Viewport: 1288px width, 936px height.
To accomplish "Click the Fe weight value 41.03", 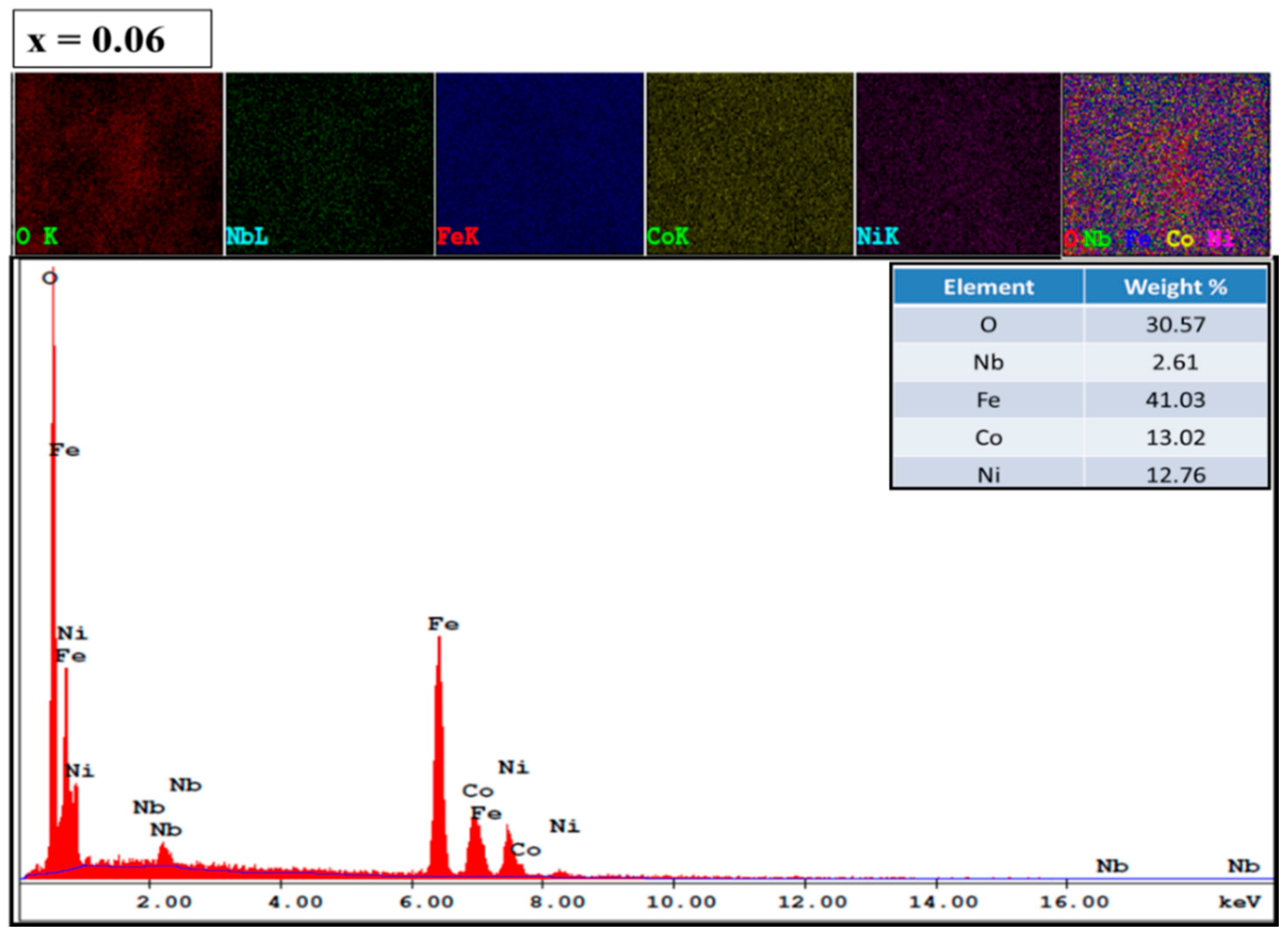I will (1175, 400).
